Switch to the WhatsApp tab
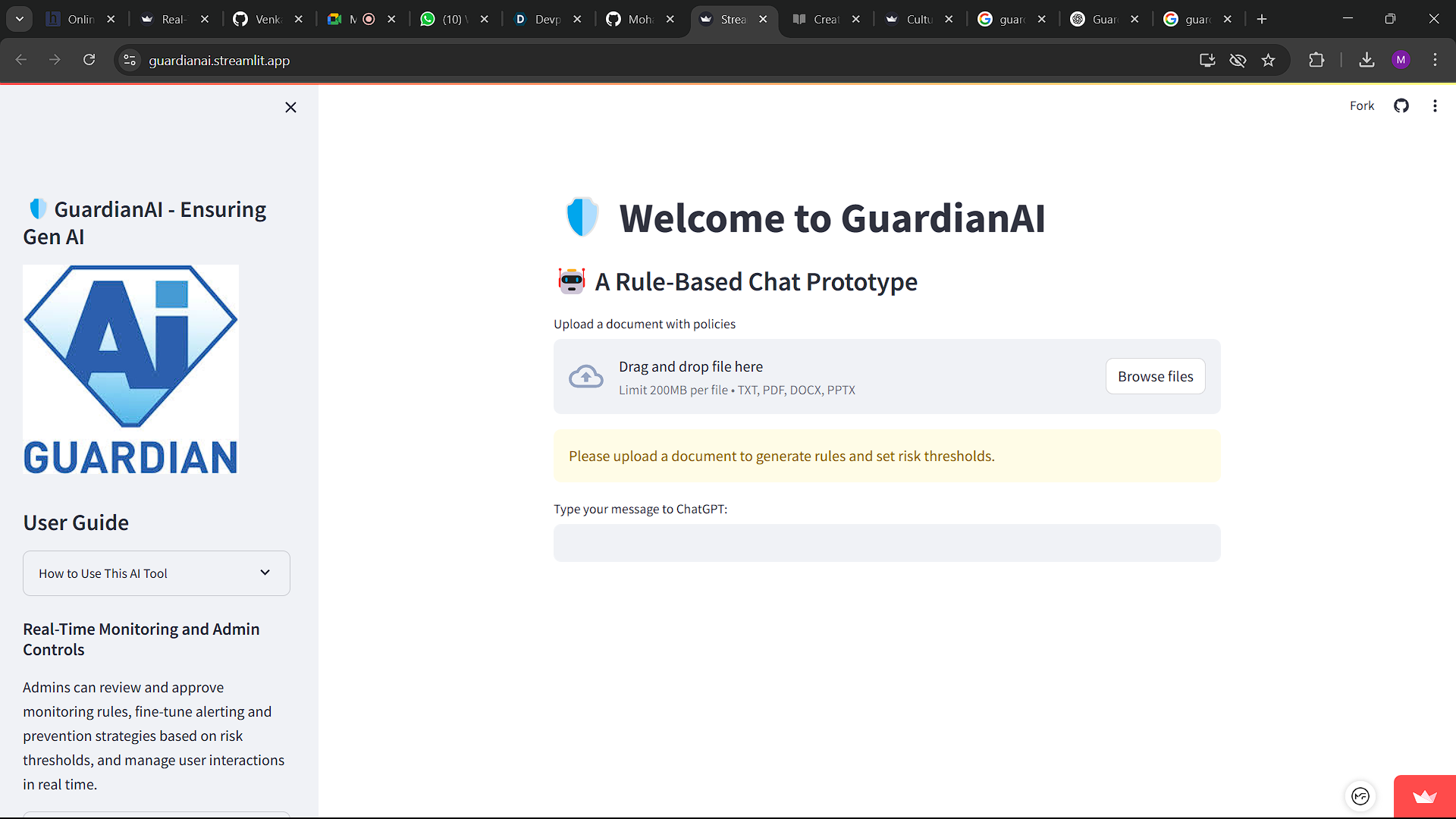Screen dimensions: 1456x819 coord(453,20)
